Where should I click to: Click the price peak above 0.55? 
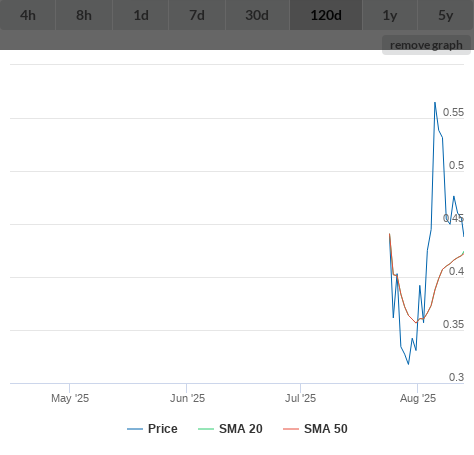tap(435, 103)
